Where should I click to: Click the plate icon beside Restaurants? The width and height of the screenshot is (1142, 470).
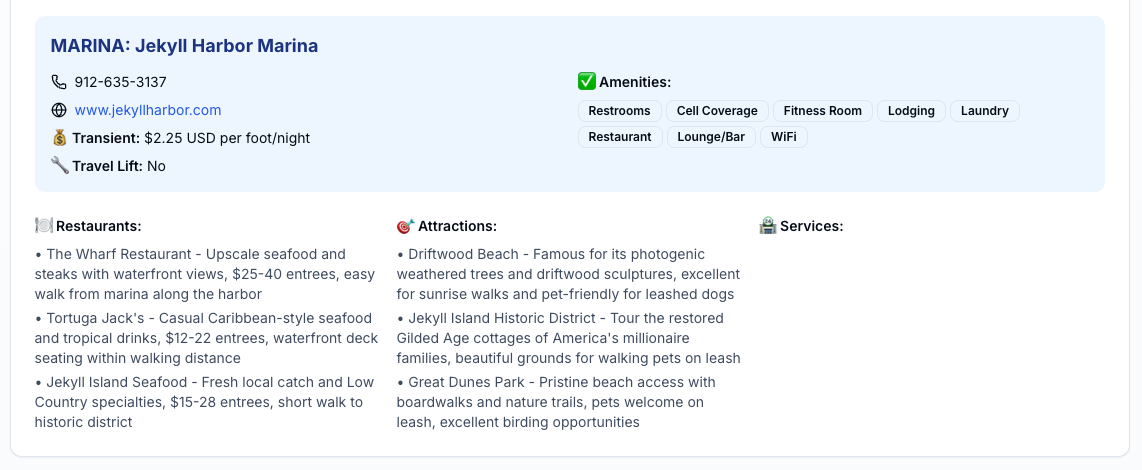tap(43, 226)
